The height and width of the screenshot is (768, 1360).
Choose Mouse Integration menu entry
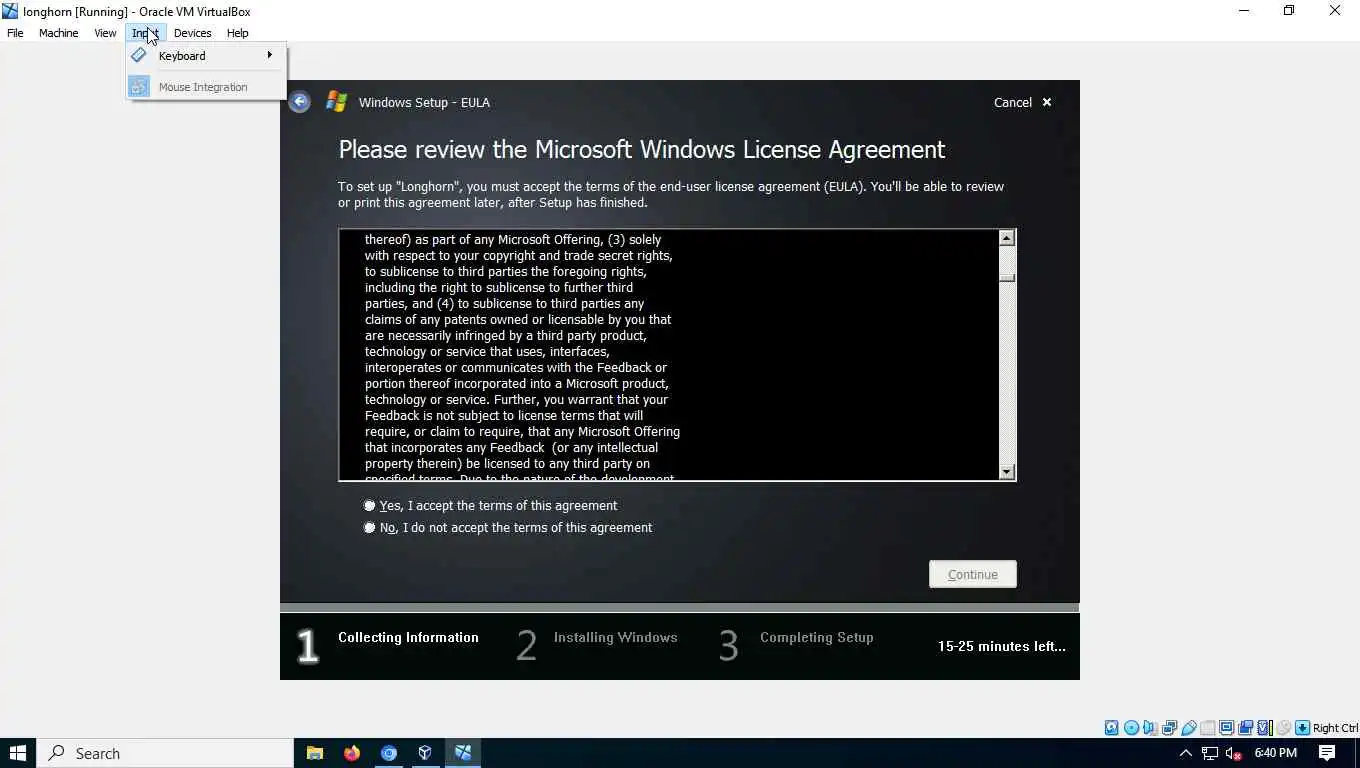pyautogui.click(x=206, y=87)
